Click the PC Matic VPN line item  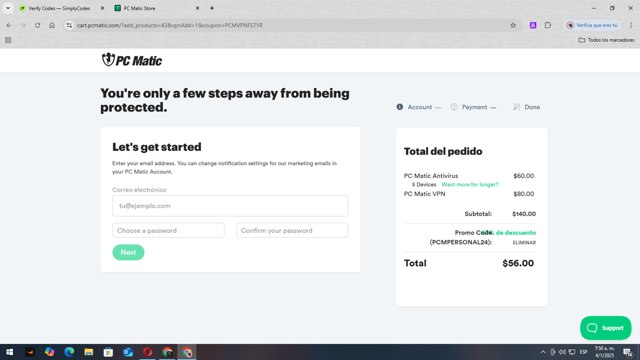click(424, 194)
